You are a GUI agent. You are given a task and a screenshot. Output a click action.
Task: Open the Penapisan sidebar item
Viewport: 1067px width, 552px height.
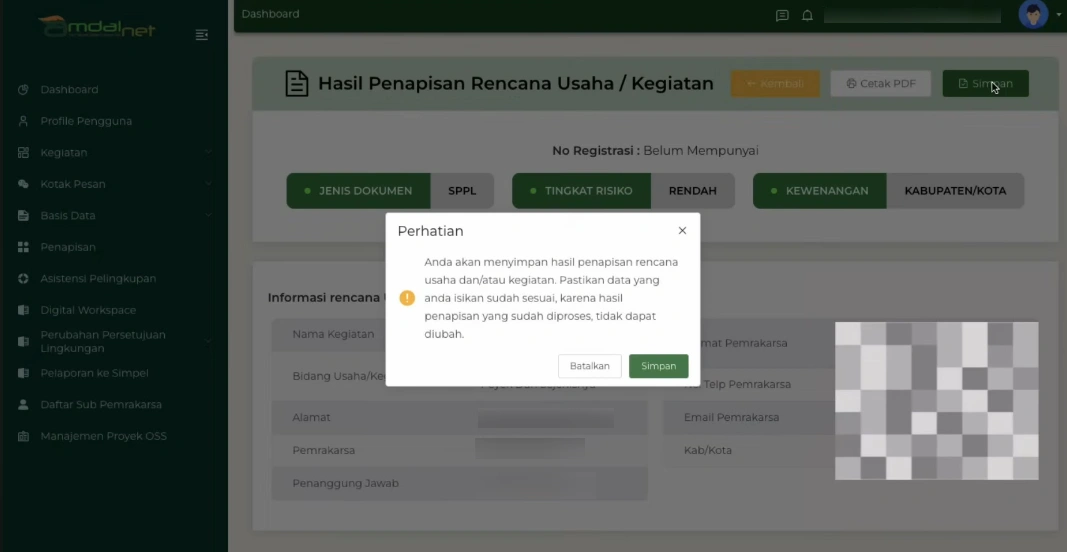pyautogui.click(x=67, y=247)
